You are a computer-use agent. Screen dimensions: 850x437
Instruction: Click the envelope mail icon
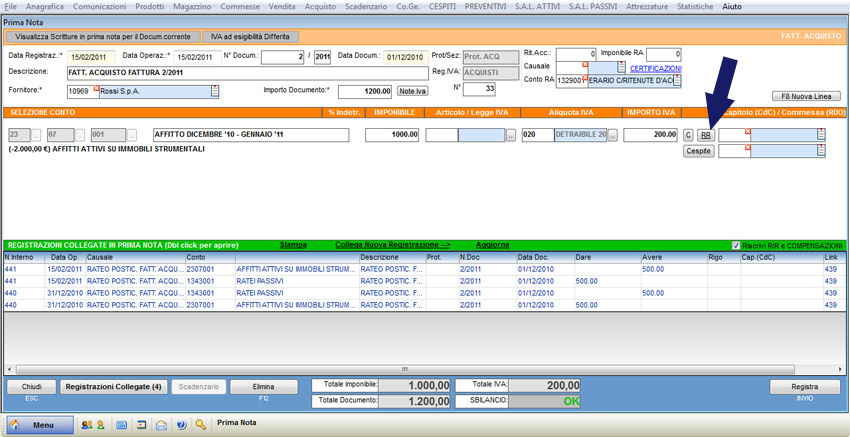(161, 424)
